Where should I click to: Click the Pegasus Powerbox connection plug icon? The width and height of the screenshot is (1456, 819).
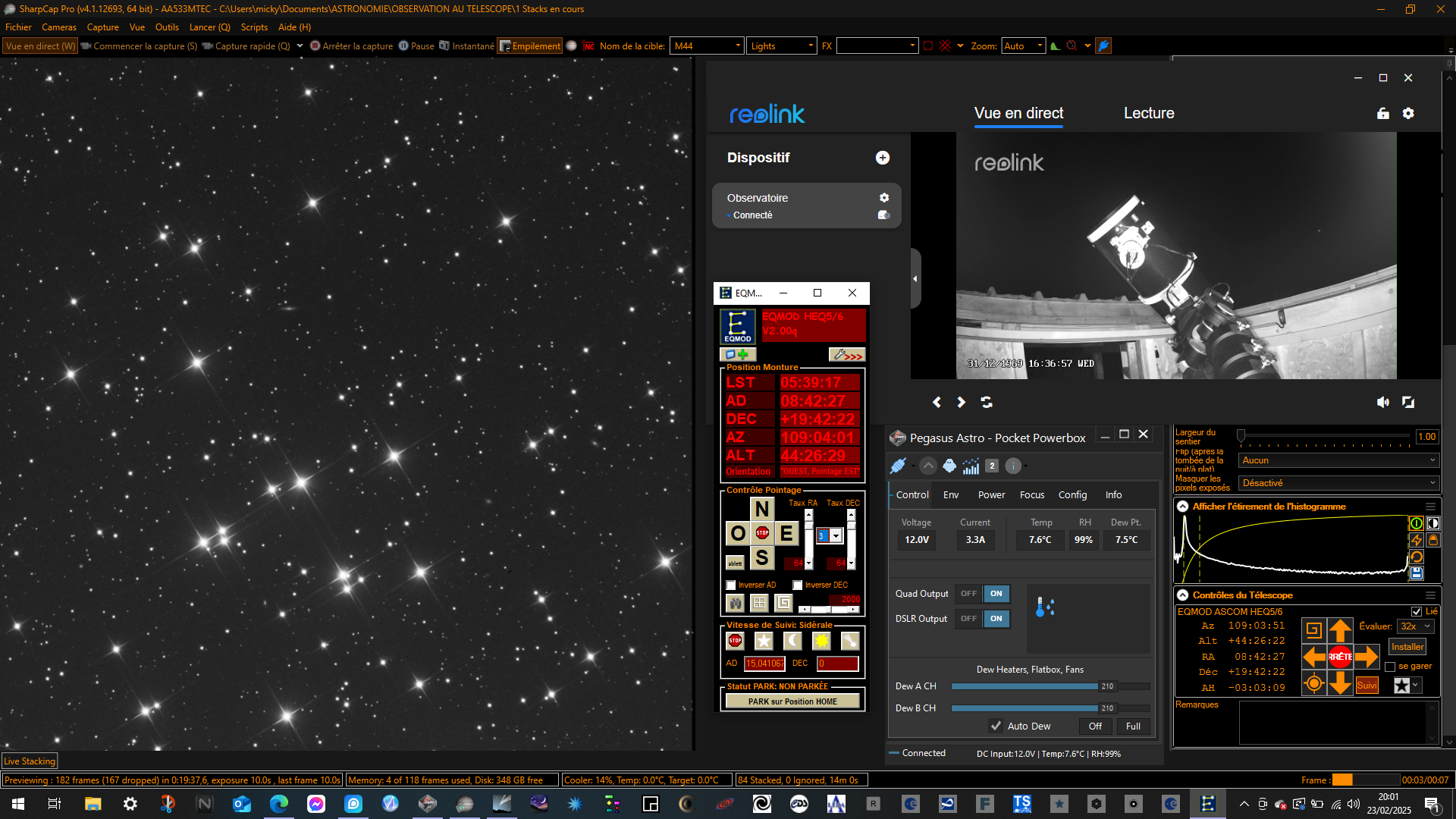coord(898,466)
